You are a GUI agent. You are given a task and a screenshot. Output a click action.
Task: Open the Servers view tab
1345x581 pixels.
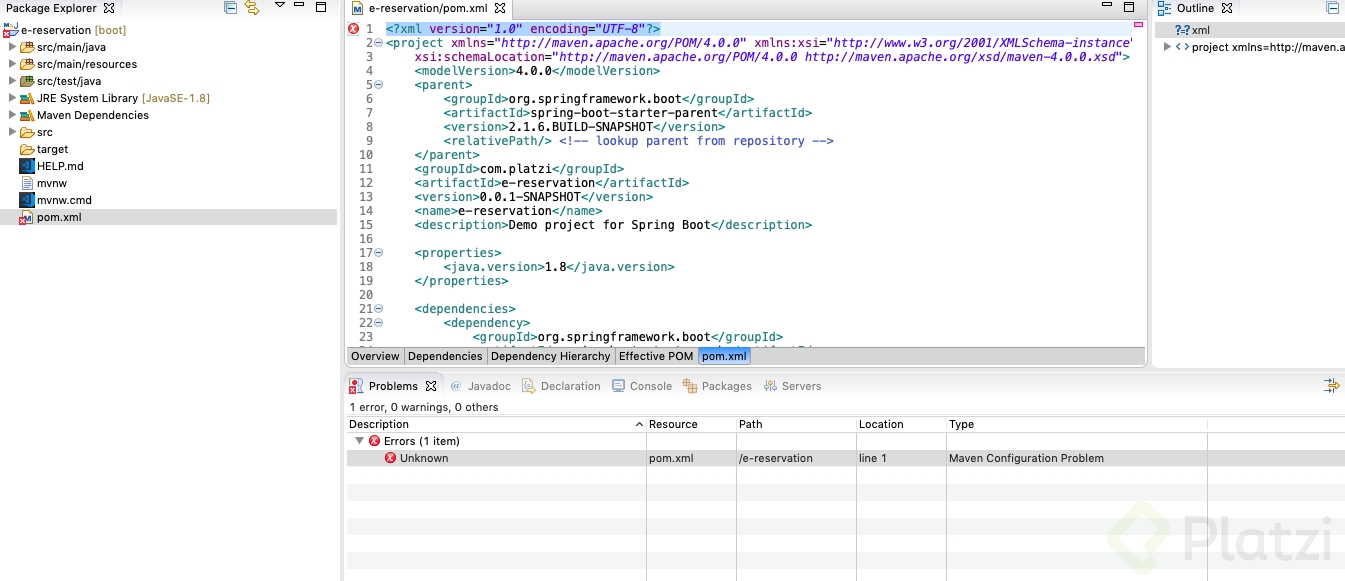click(792, 386)
